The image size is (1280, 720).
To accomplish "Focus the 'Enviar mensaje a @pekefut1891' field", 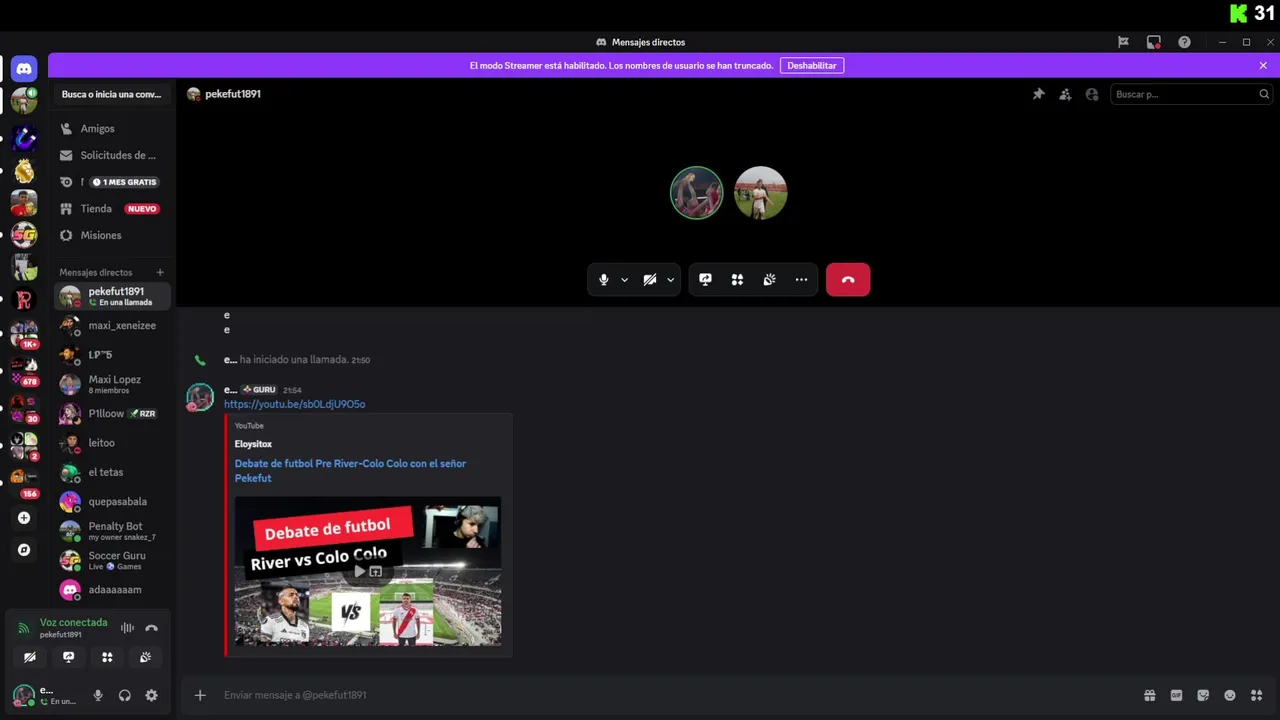I will [680, 695].
